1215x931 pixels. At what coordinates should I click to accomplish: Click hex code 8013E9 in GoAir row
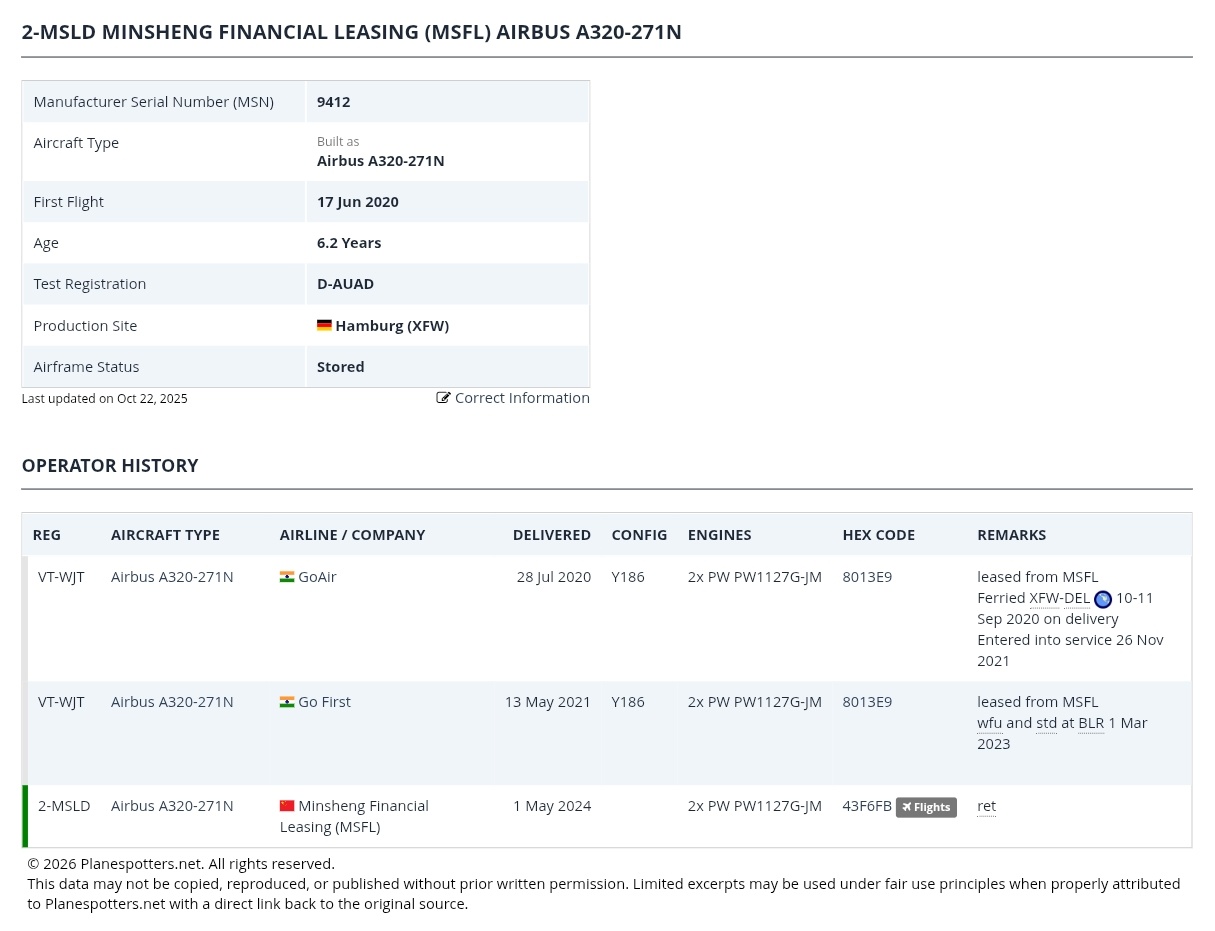867,577
